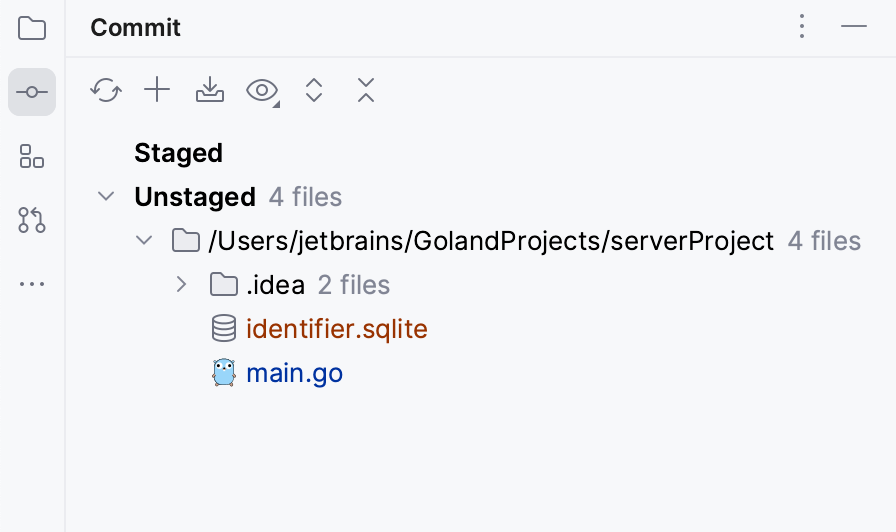Screen dimensions: 896x532
Task: Click the Collapse All toolbar icon
Action: point(366,91)
